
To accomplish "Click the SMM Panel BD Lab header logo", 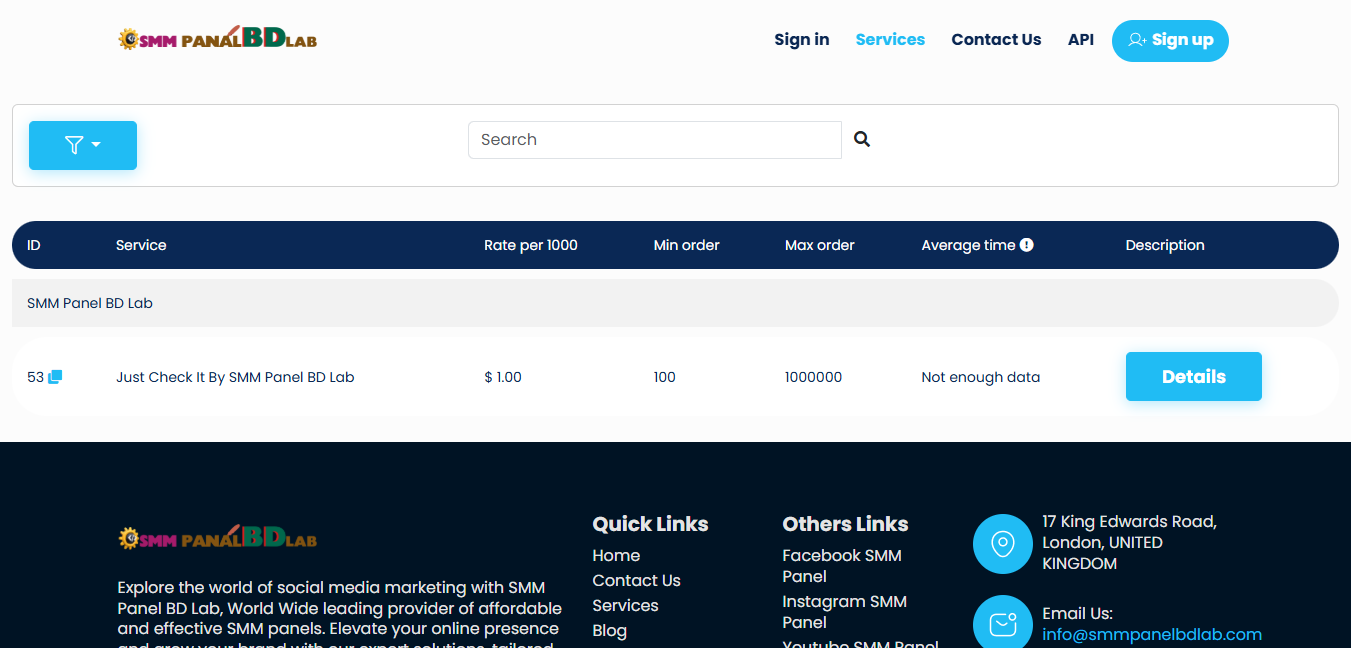I will 217,39.
